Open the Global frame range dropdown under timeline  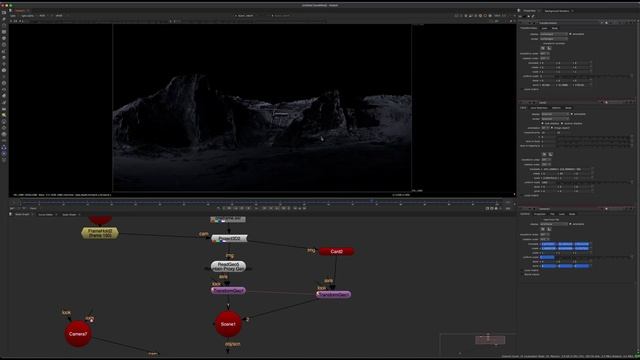point(33,208)
